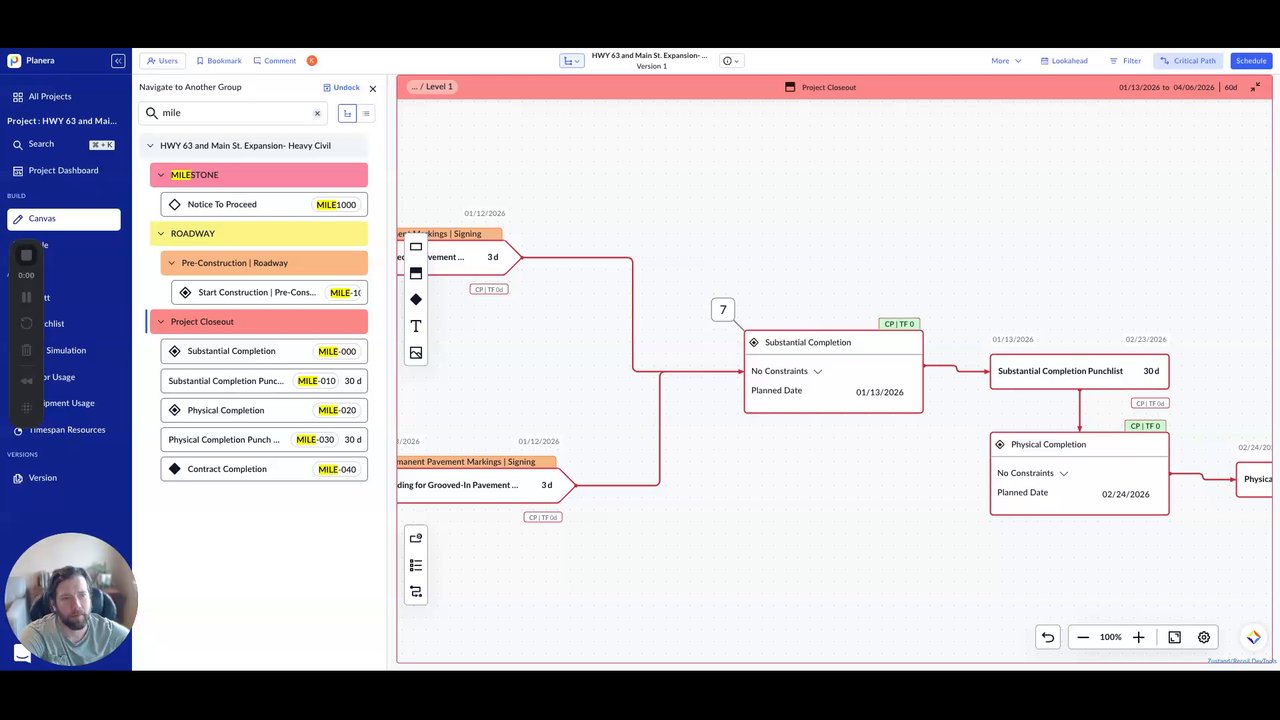Open Filter options
Viewport: 1280px width, 720px height.
pyautogui.click(x=1125, y=61)
